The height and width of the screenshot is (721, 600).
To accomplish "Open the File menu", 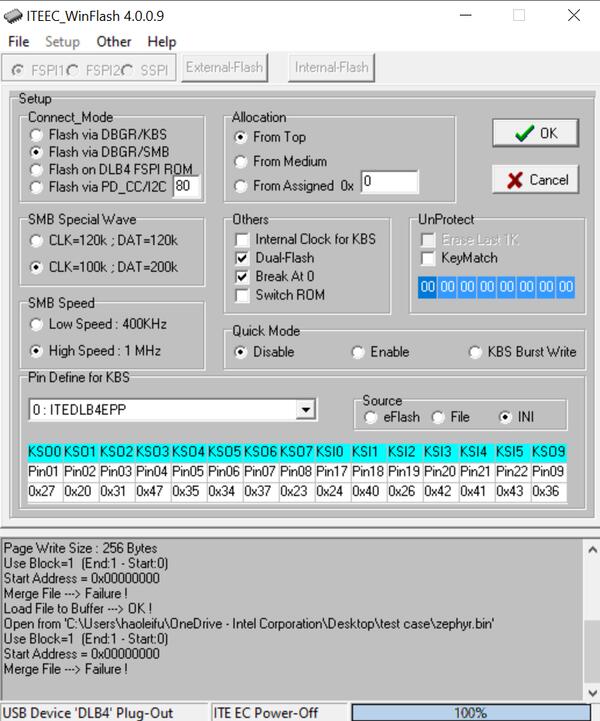I will click(18, 42).
